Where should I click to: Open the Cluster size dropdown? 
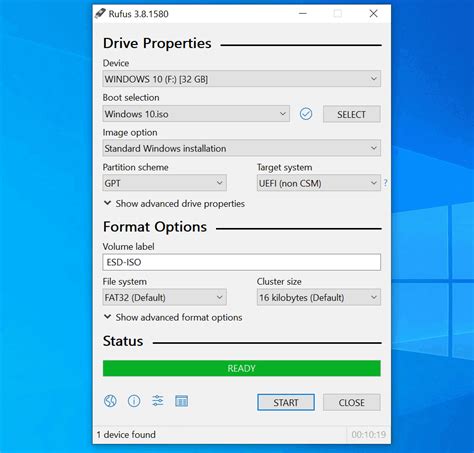click(318, 297)
